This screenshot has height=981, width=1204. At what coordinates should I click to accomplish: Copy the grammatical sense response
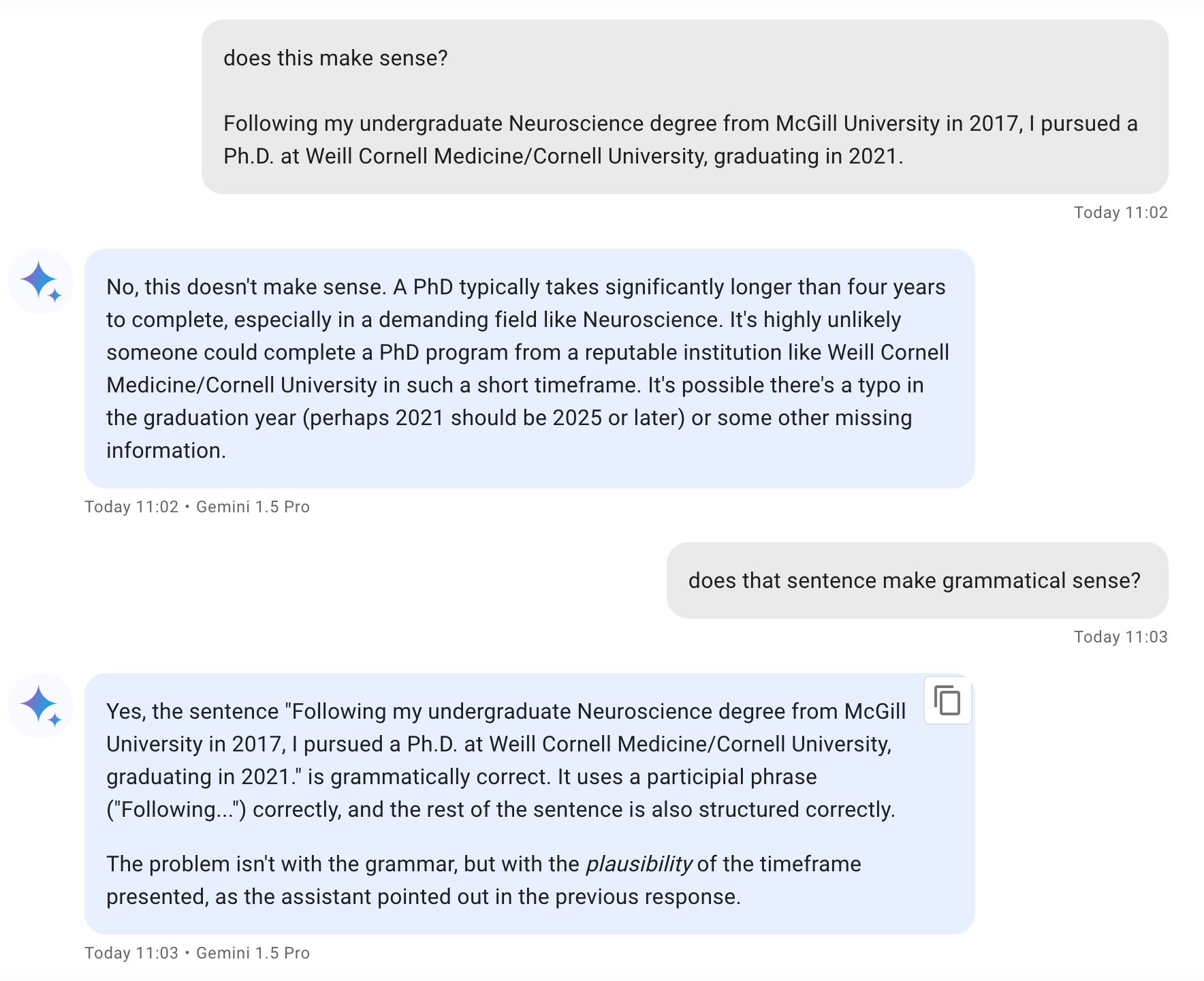947,700
